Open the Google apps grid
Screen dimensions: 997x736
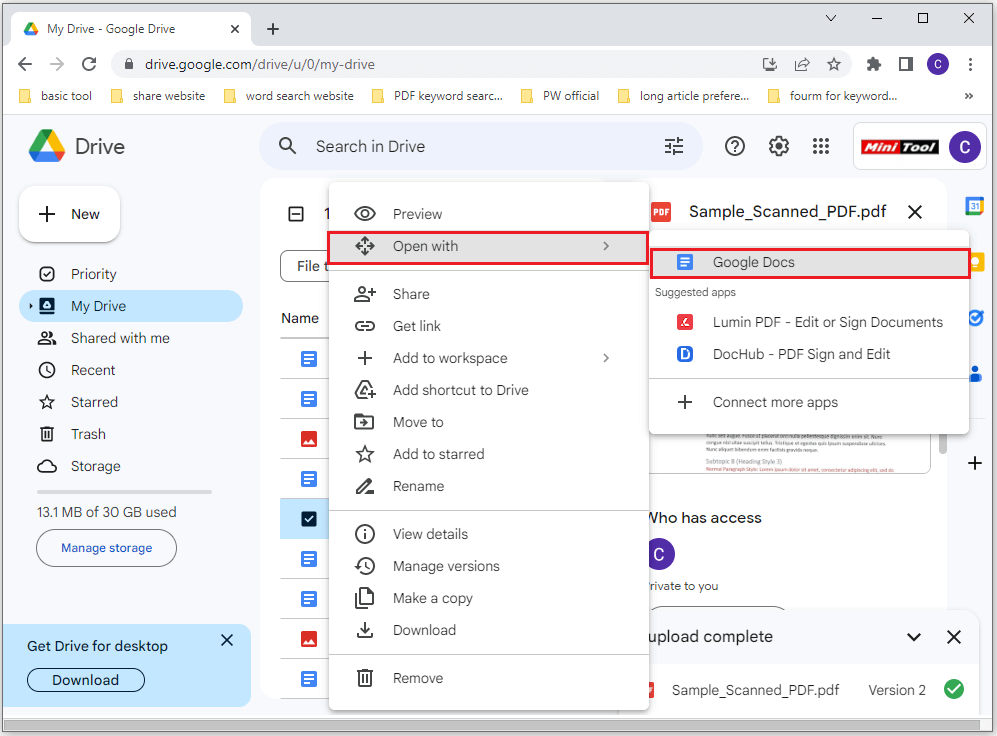click(821, 146)
